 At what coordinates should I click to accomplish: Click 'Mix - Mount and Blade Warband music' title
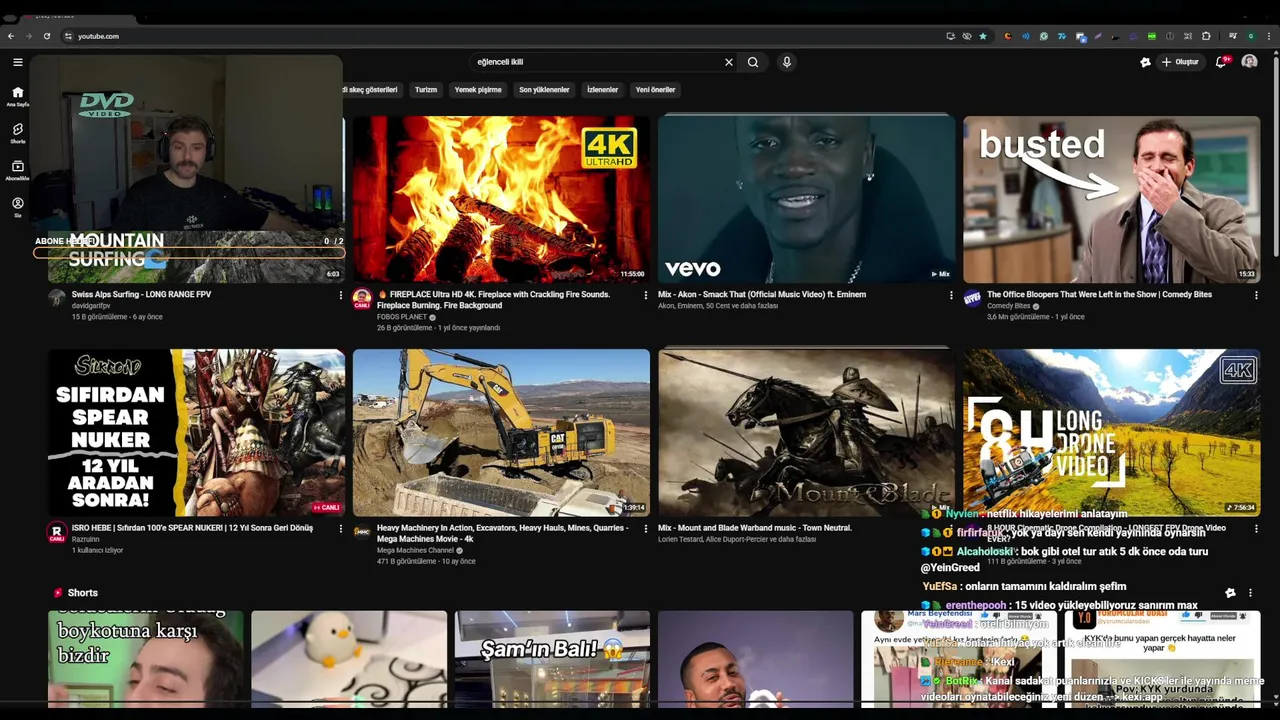click(x=755, y=528)
